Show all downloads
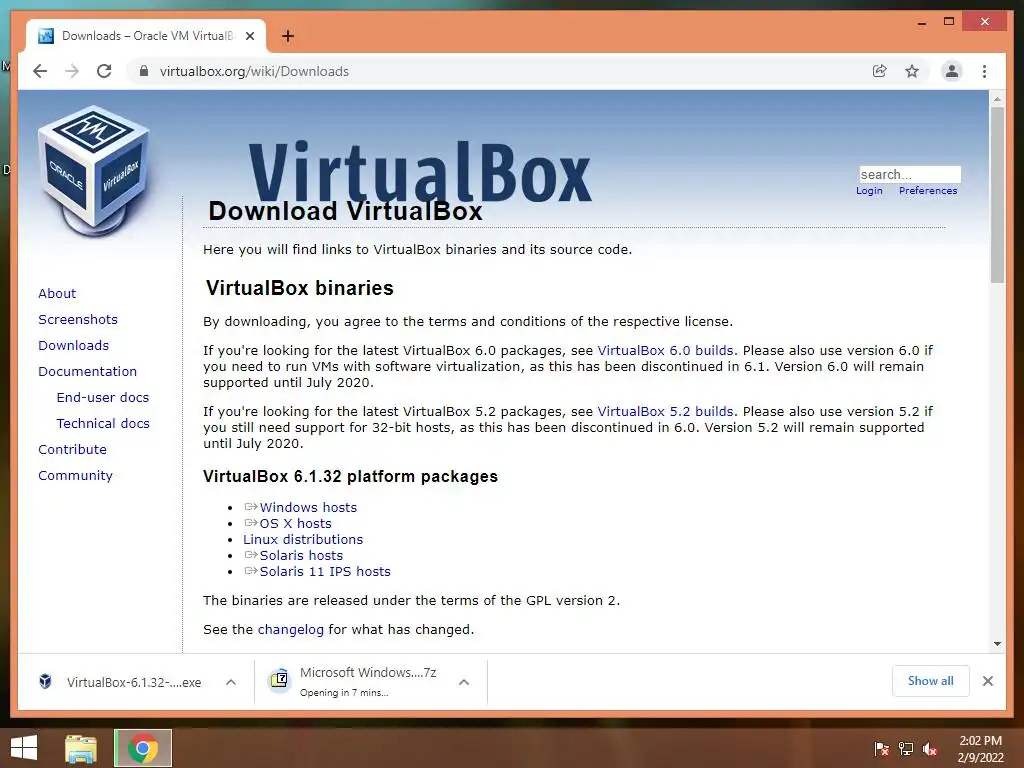Image resolution: width=1024 pixels, height=768 pixels. click(x=931, y=681)
